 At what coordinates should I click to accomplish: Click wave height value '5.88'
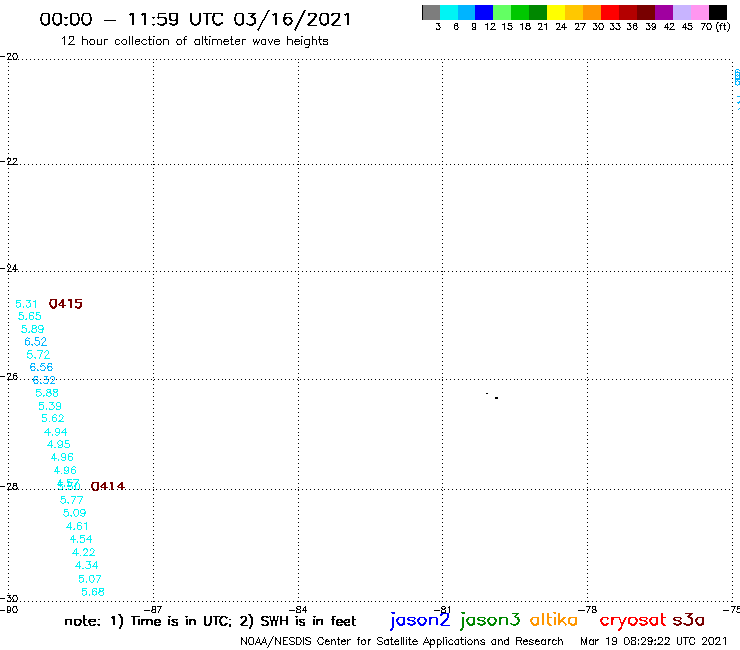[x=47, y=393]
